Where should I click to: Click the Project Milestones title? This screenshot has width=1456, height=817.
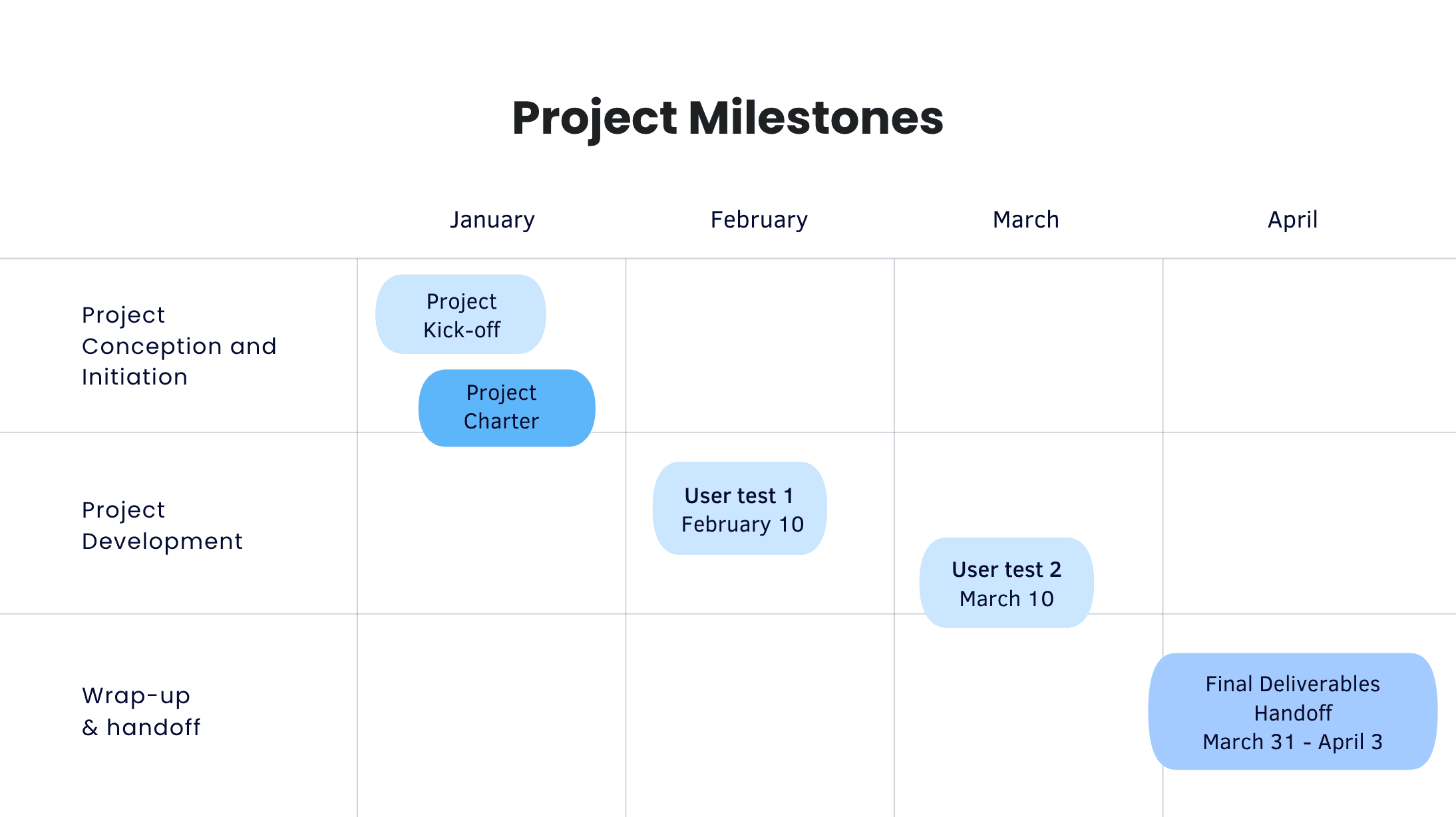[x=727, y=118]
